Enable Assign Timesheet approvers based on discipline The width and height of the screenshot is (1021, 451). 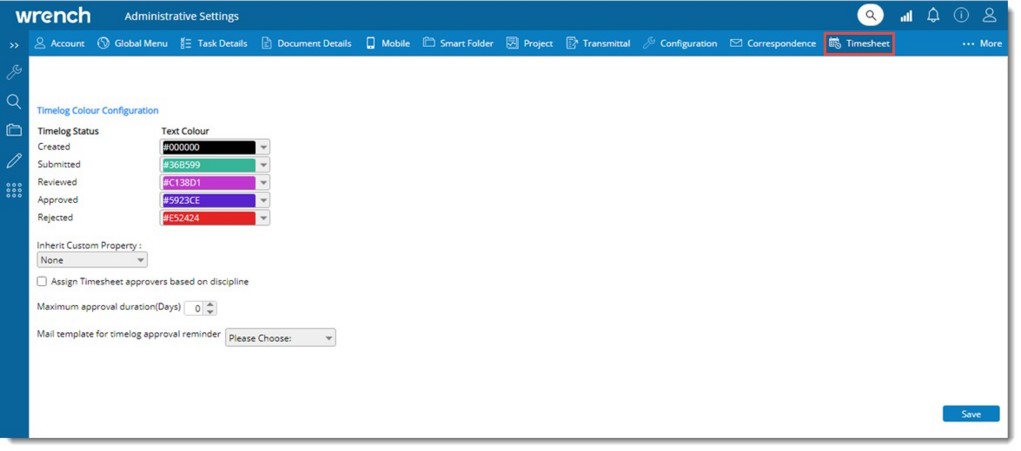42,282
